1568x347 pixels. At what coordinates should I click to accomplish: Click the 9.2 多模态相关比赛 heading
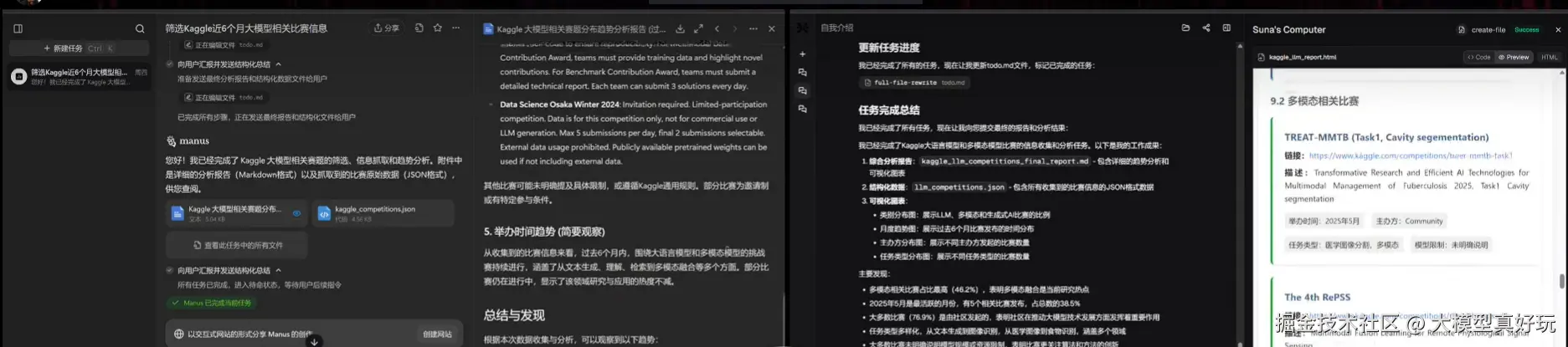coord(1314,101)
